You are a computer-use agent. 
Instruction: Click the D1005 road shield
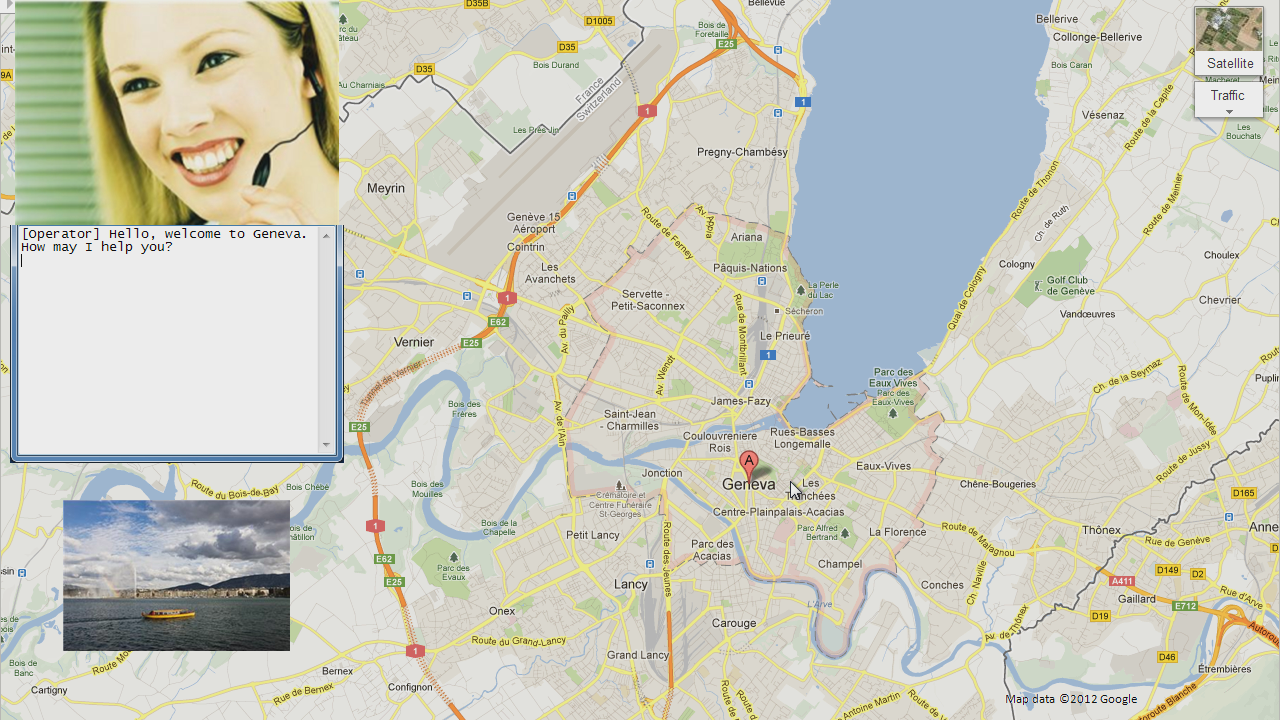(600, 20)
